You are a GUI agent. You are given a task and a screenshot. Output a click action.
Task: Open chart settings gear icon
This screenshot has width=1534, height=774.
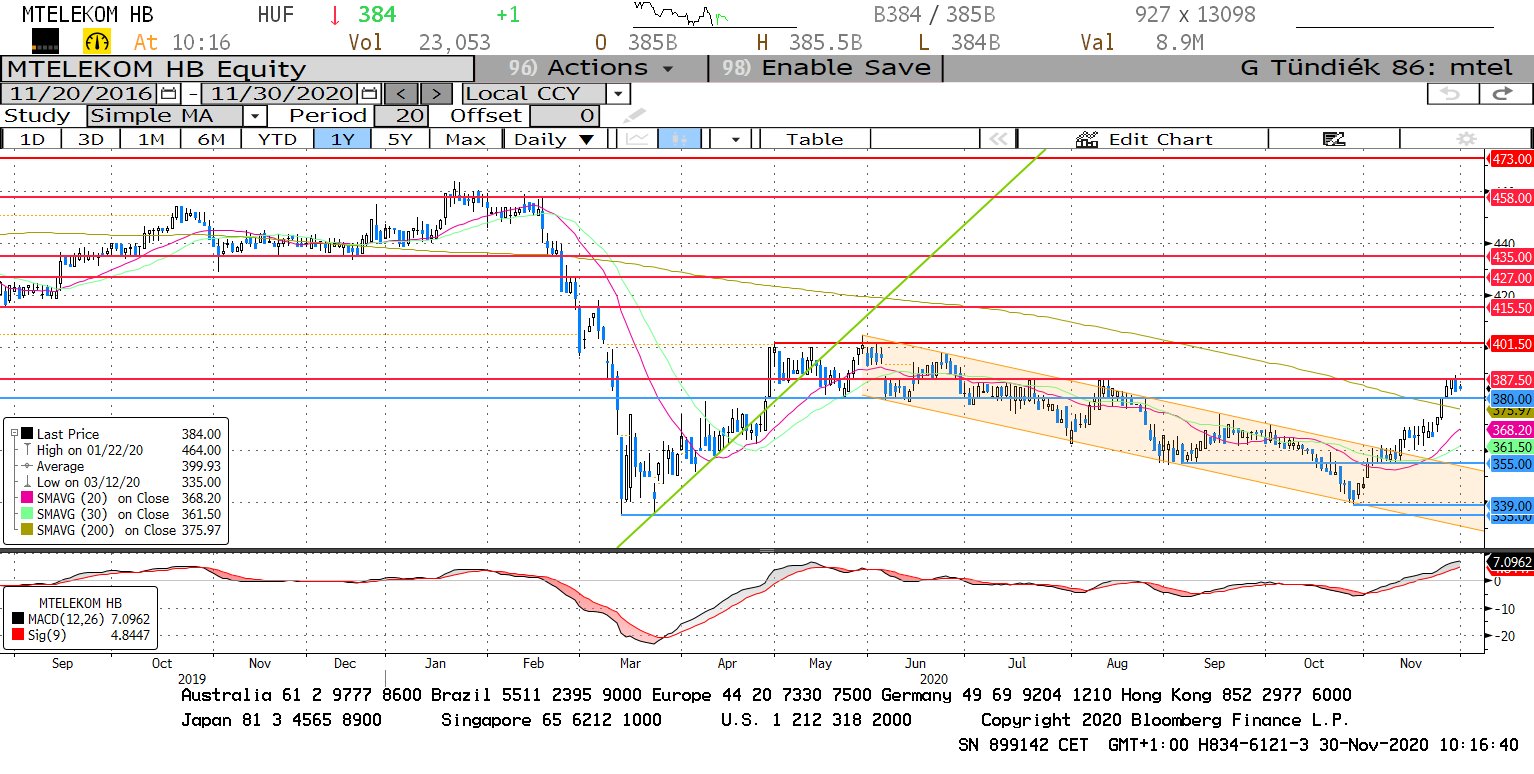1466,139
